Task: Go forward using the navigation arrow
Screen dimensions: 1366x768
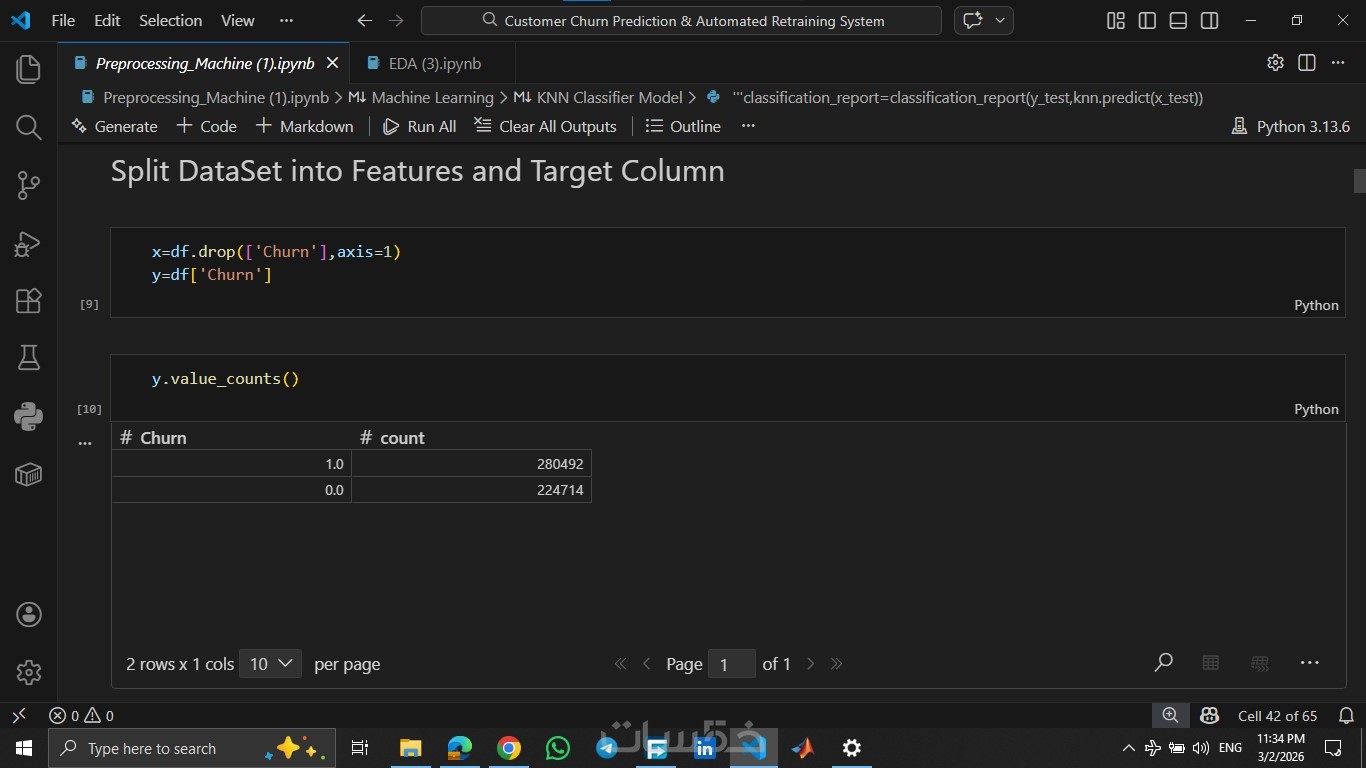Action: click(x=396, y=20)
